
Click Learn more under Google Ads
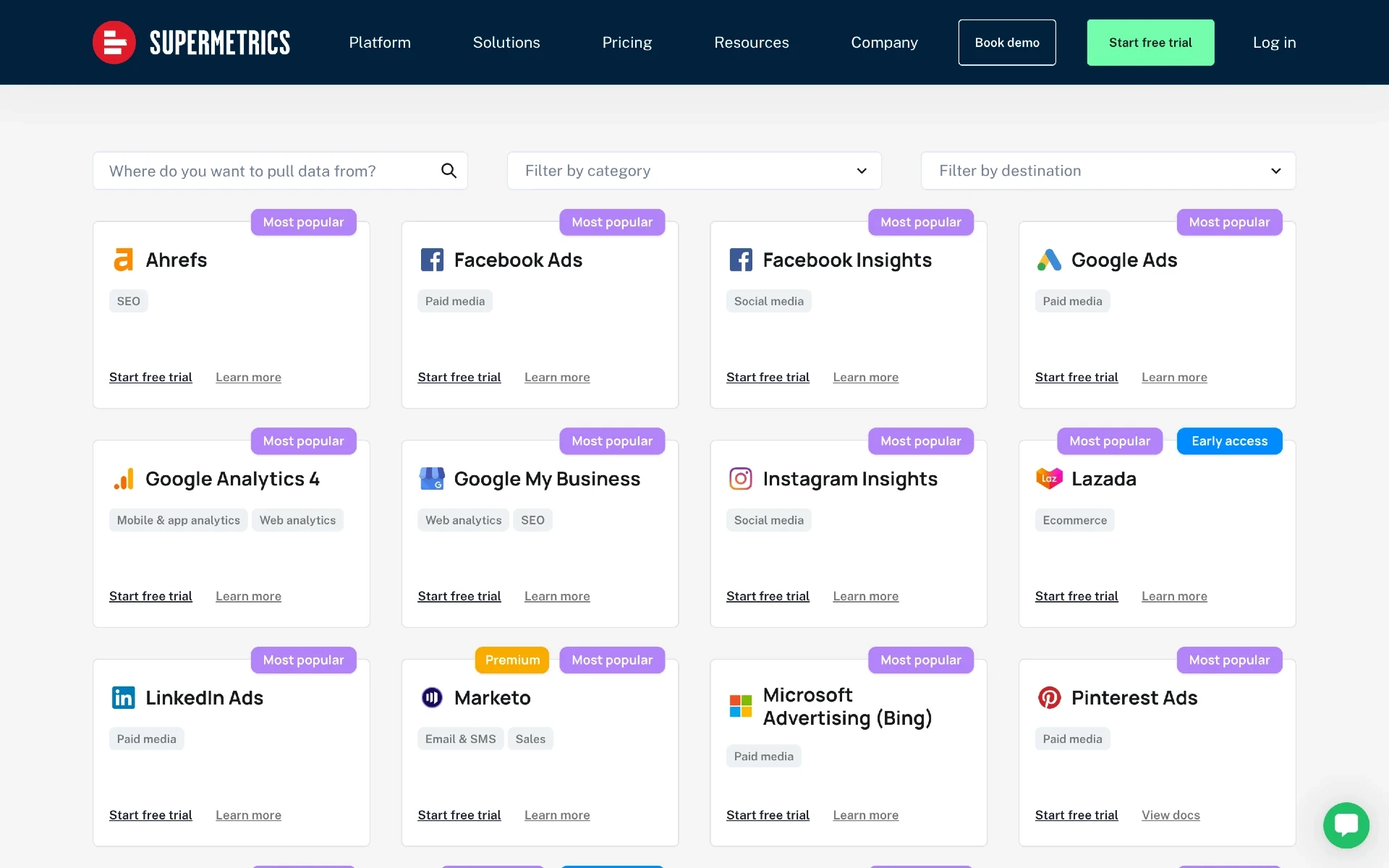pyautogui.click(x=1174, y=377)
